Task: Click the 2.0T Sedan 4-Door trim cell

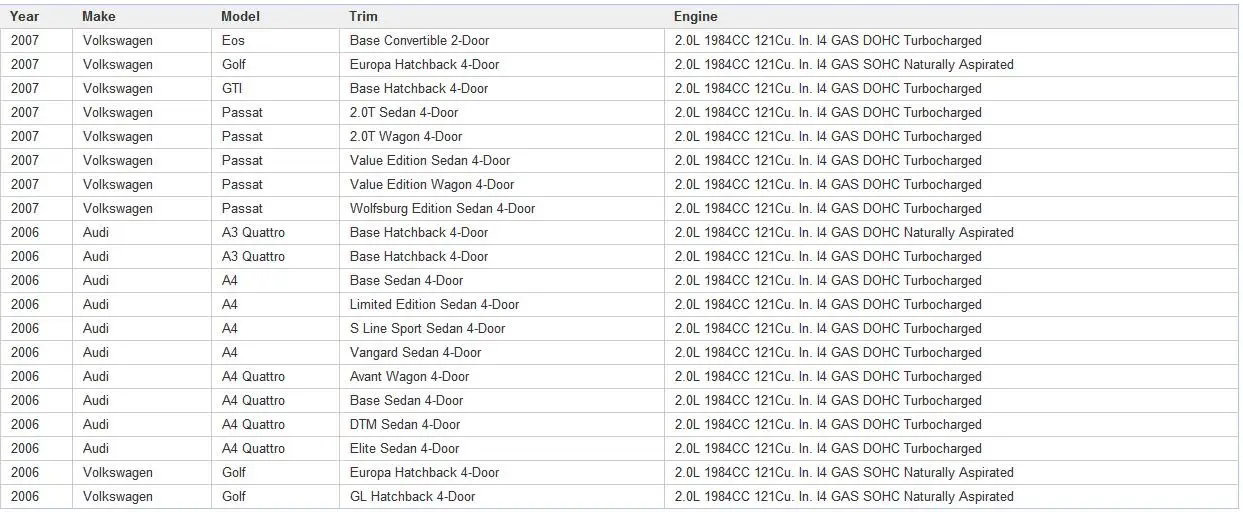Action: (404, 113)
